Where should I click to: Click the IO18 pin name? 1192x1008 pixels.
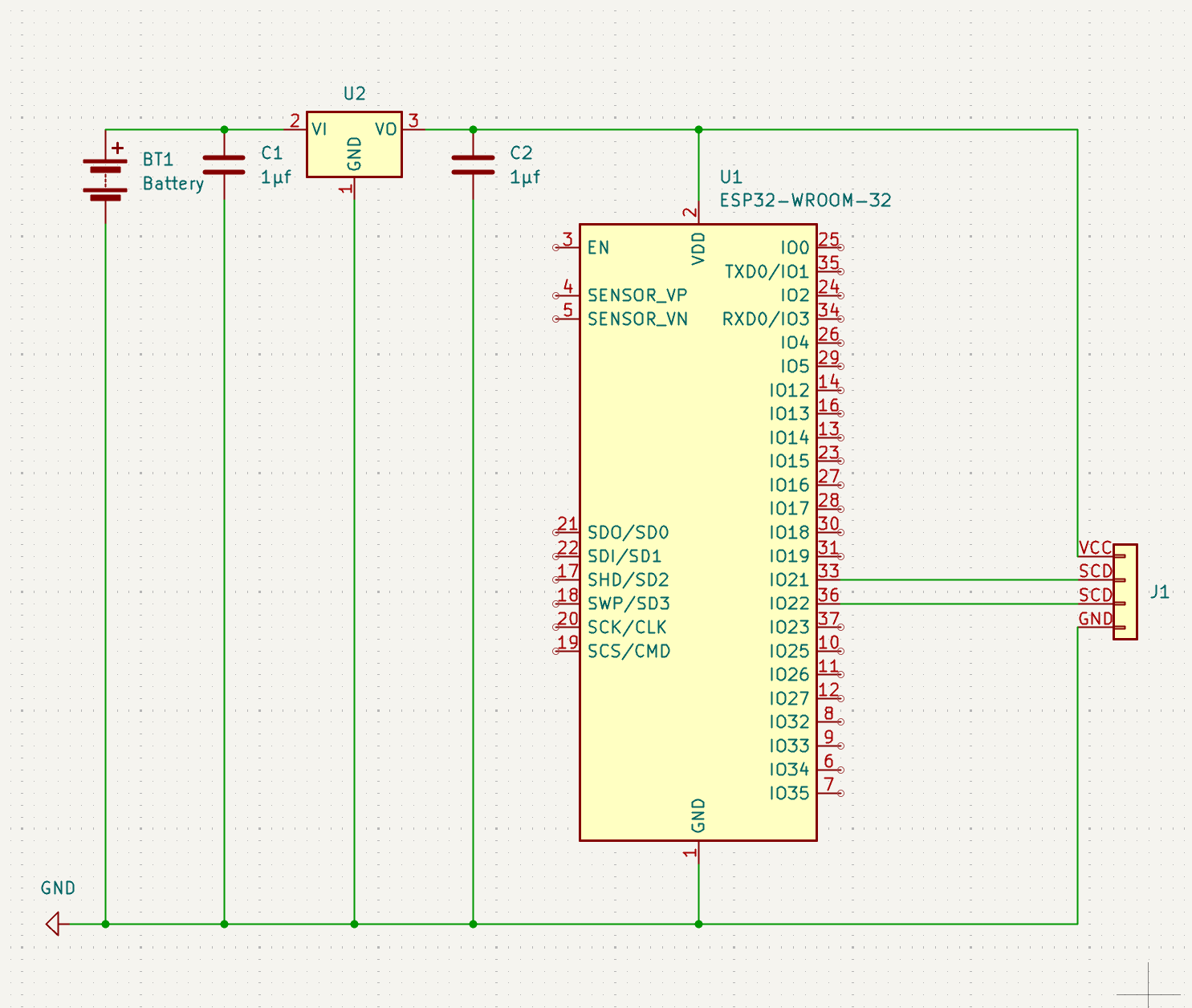pos(789,532)
